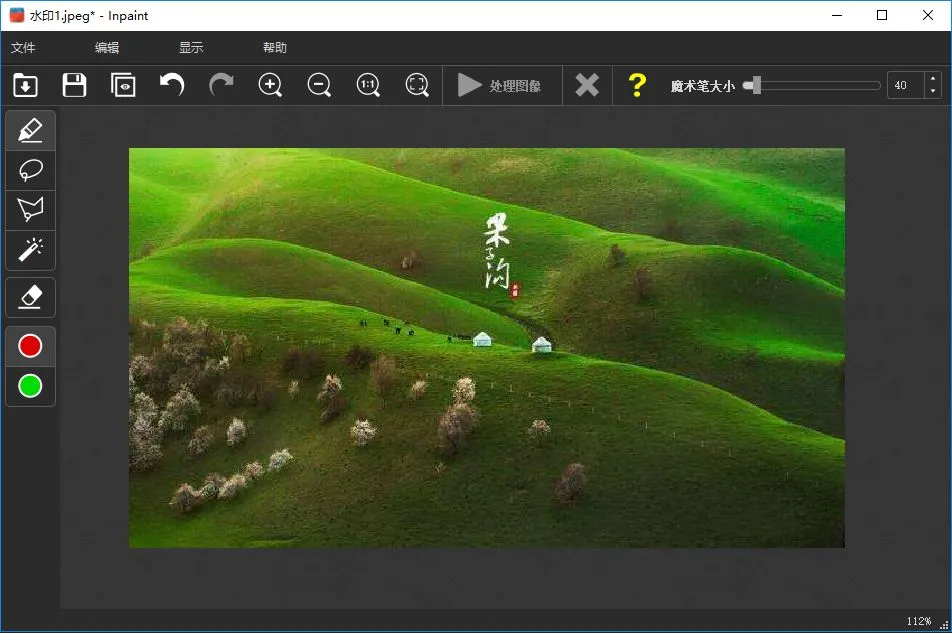The width and height of the screenshot is (952, 633).
Task: Increase magic pen size with up arrow
Action: [933, 79]
